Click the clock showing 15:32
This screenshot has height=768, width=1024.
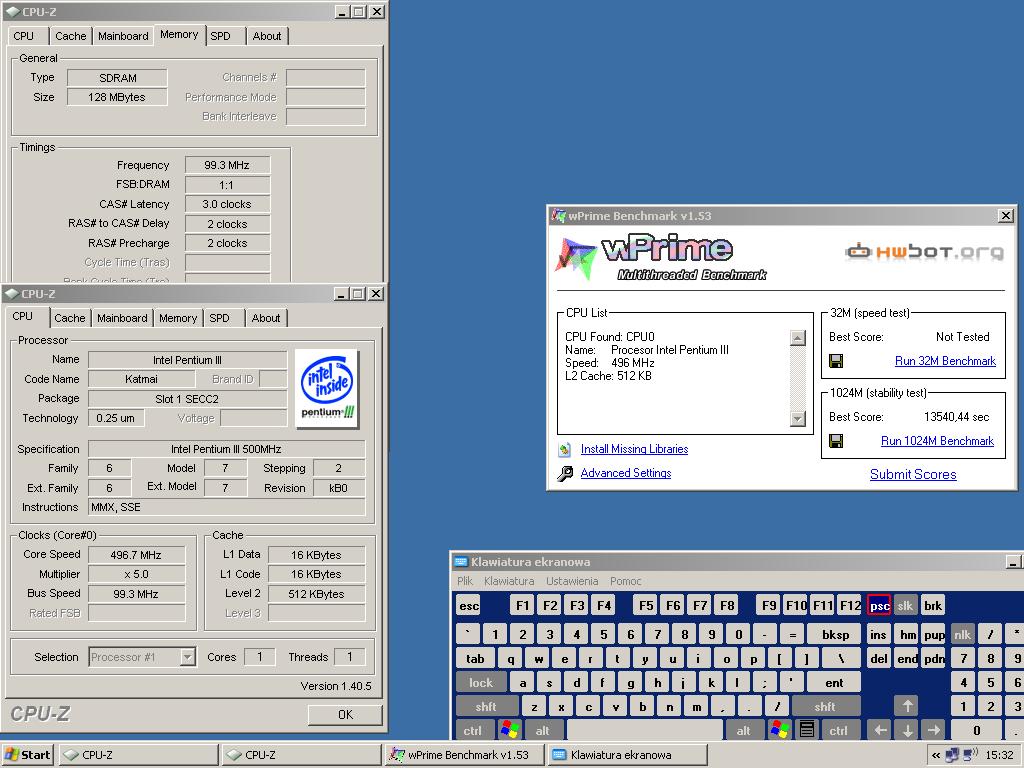999,755
